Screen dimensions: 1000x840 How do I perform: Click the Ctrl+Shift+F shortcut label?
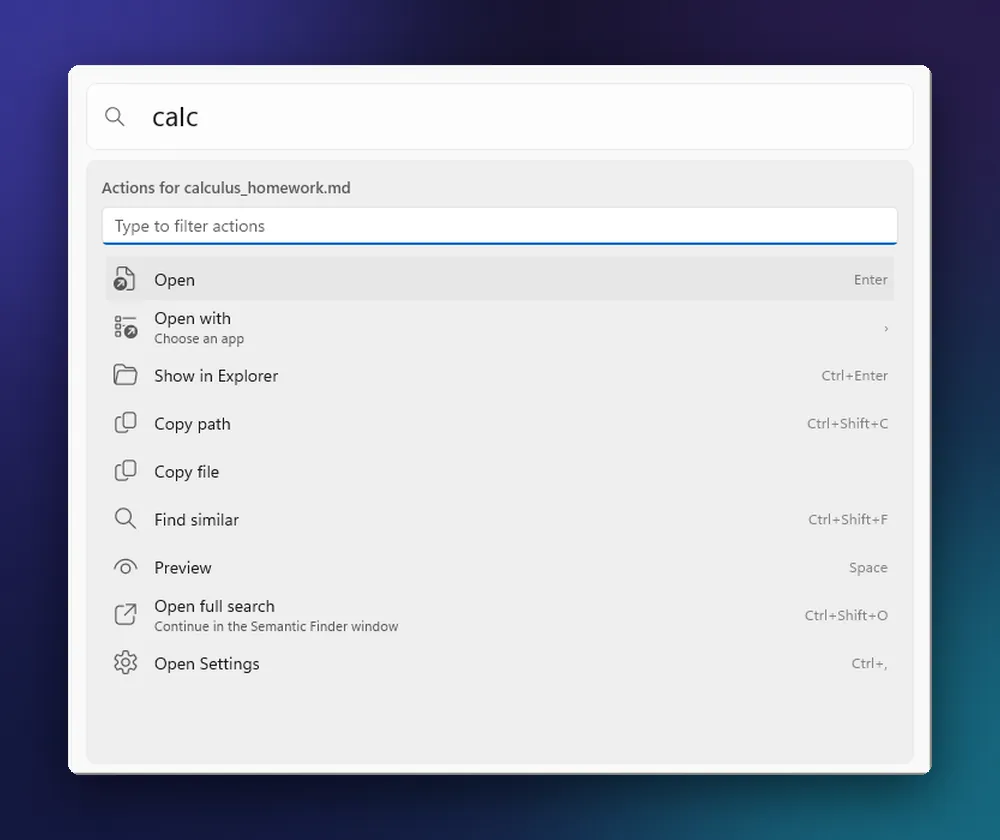(x=848, y=519)
